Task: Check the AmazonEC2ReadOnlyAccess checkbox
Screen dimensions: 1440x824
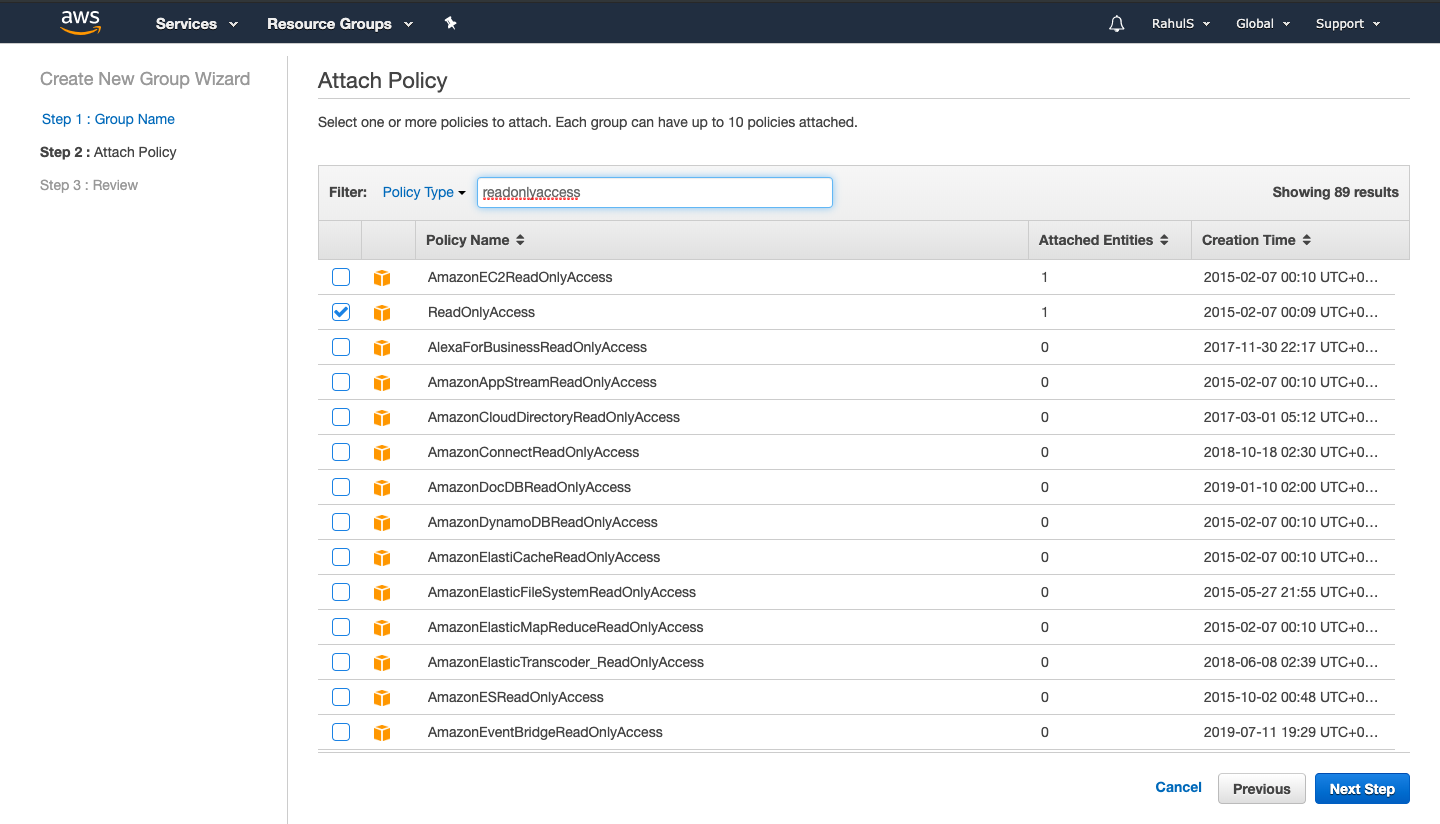Action: point(340,277)
